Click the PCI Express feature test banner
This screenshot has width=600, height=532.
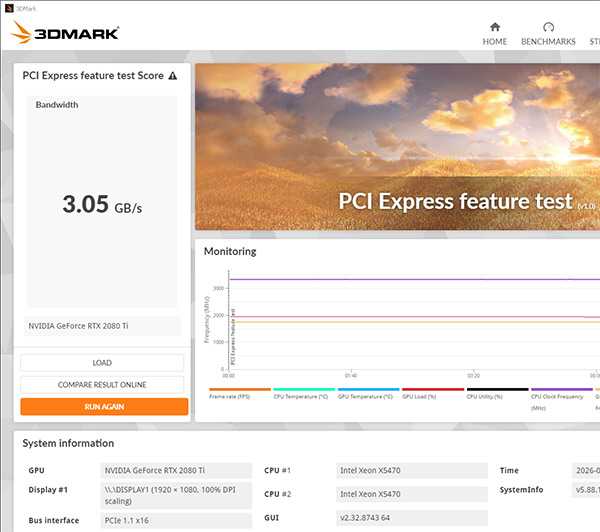point(398,147)
